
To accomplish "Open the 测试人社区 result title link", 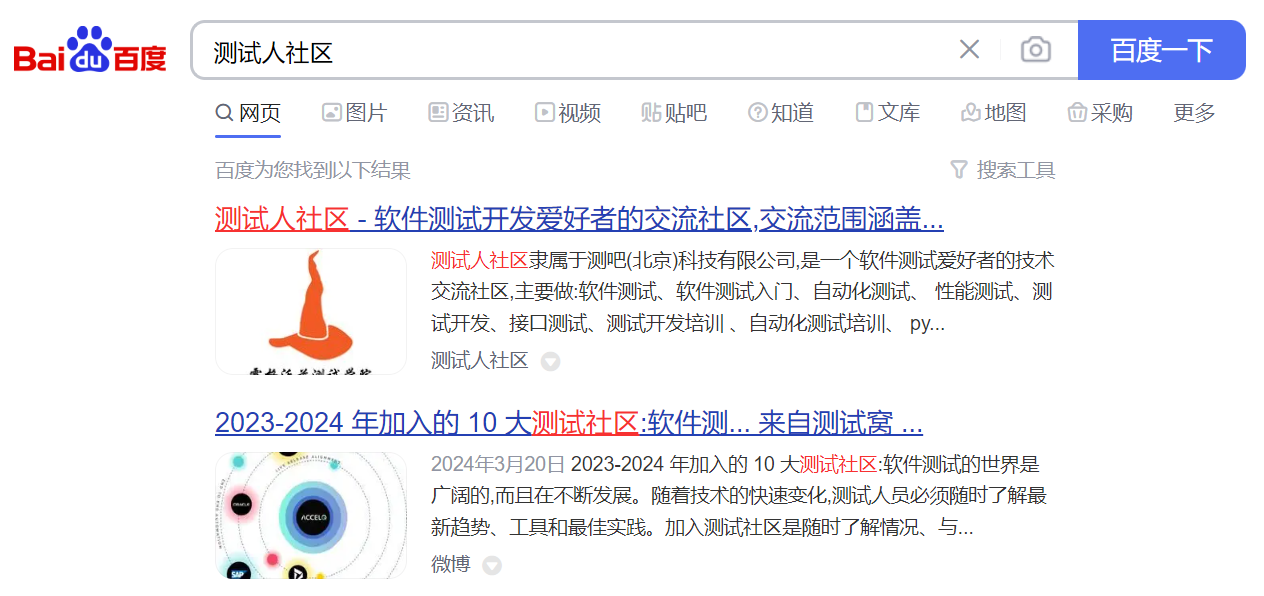I will pyautogui.click(x=579, y=219).
